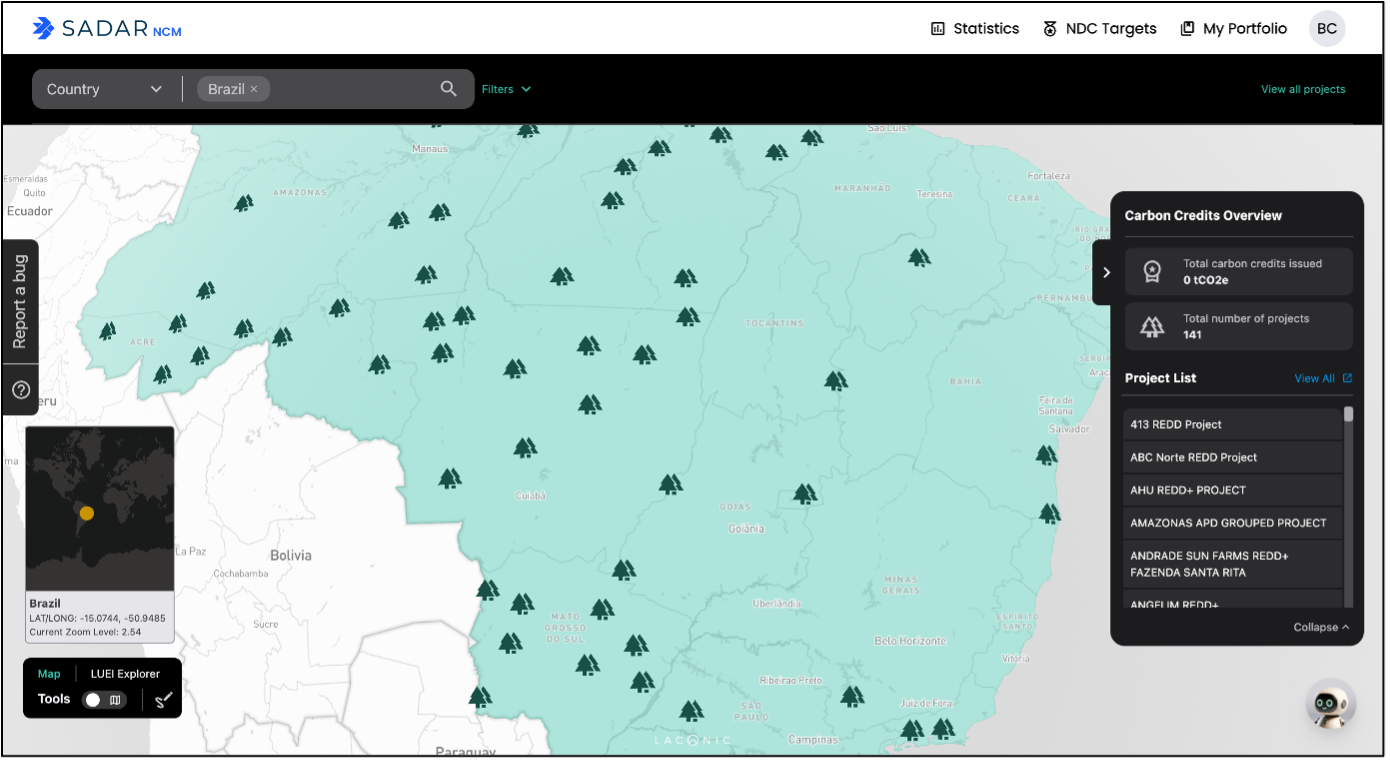Click the LAT/LONG coordinates text

[x=97, y=618]
